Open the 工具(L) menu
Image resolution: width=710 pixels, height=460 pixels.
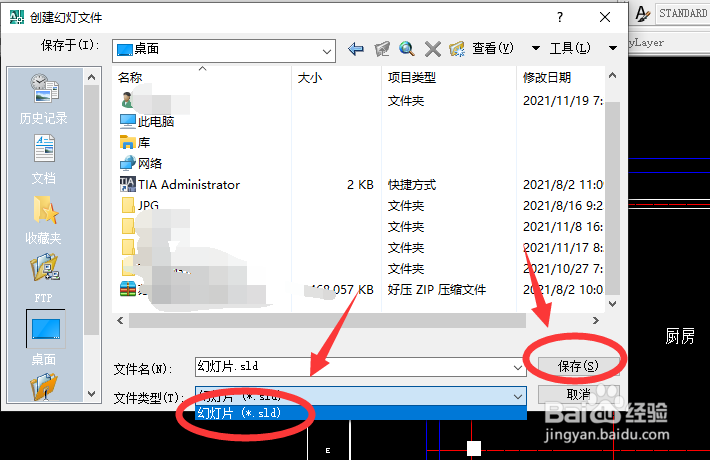coord(570,48)
